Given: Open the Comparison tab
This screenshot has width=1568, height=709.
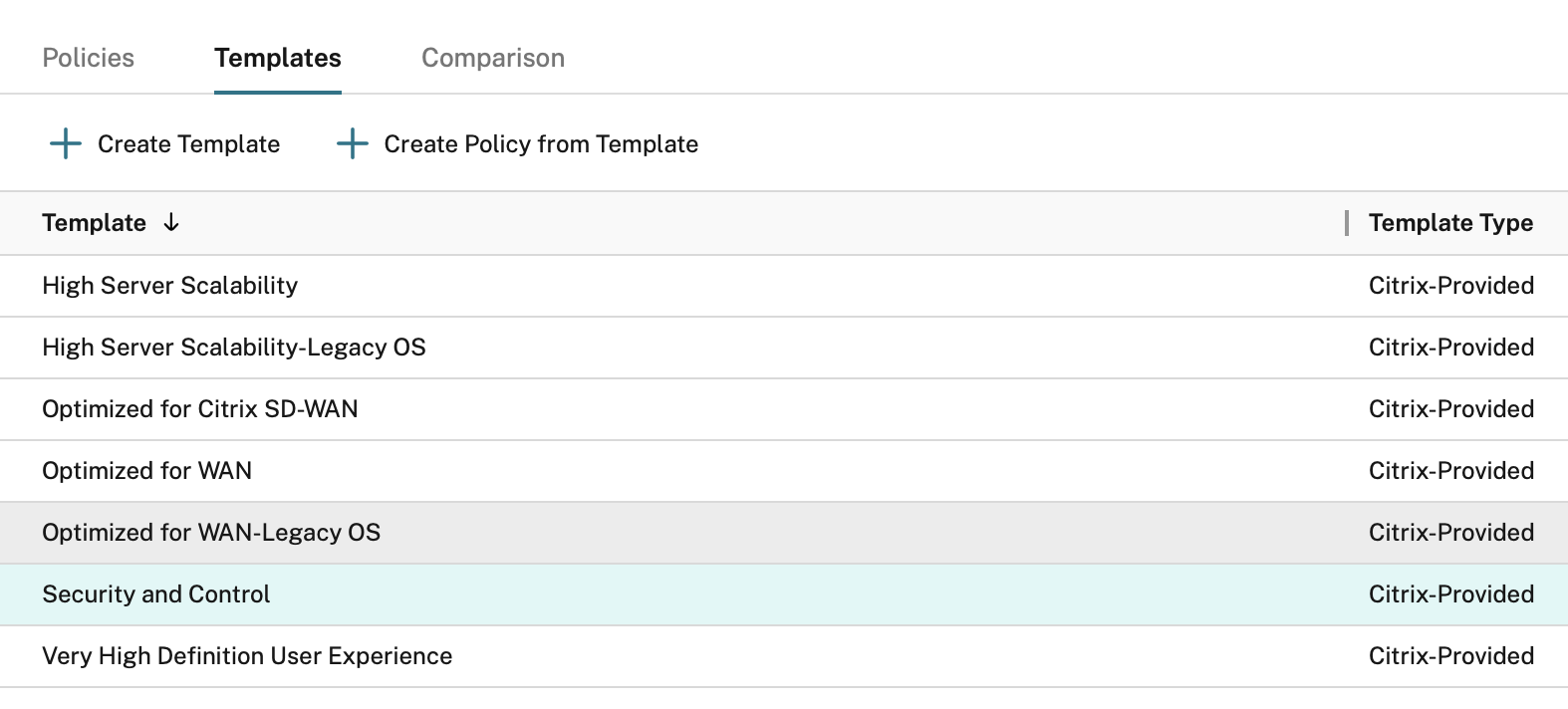Looking at the screenshot, I should click(x=492, y=58).
